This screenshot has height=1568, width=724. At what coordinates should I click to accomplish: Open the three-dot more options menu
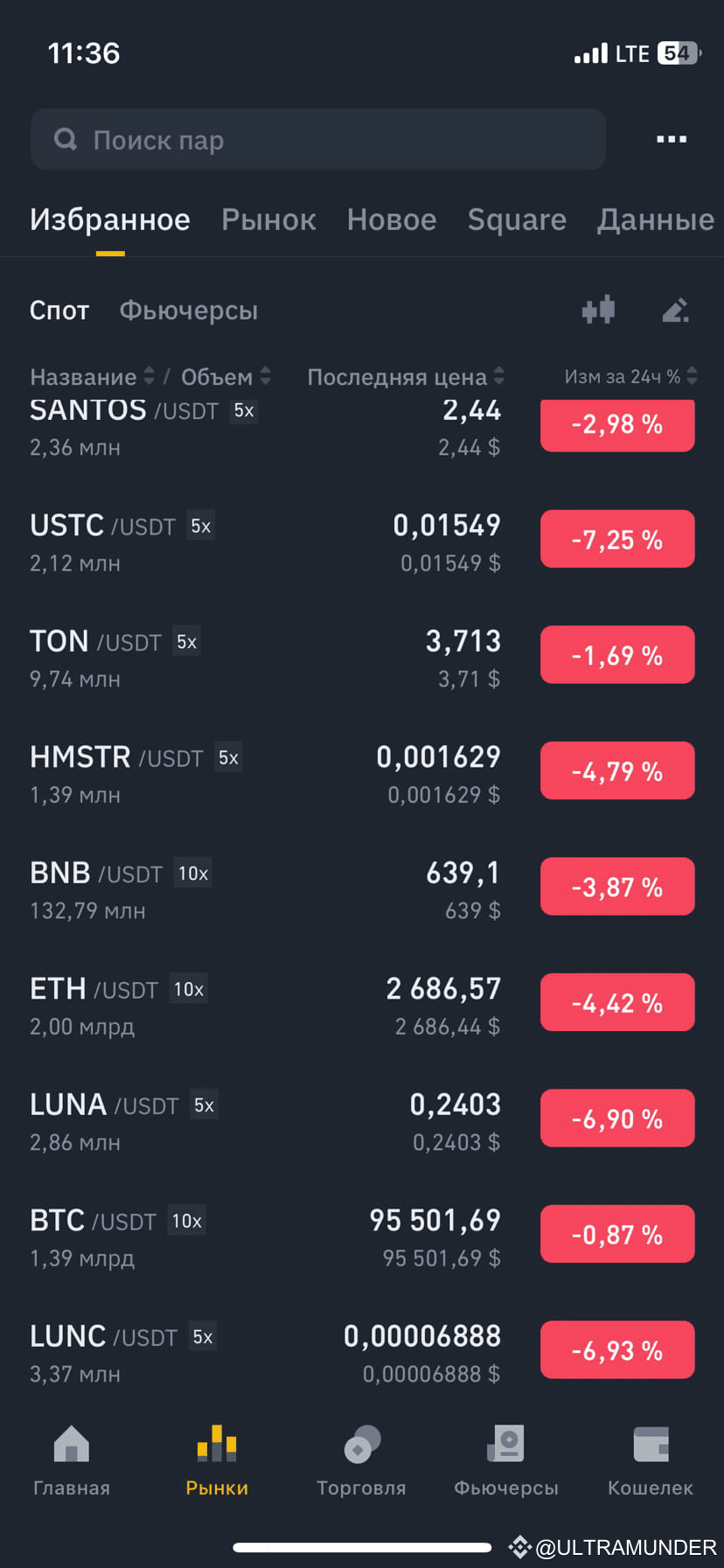tap(672, 139)
